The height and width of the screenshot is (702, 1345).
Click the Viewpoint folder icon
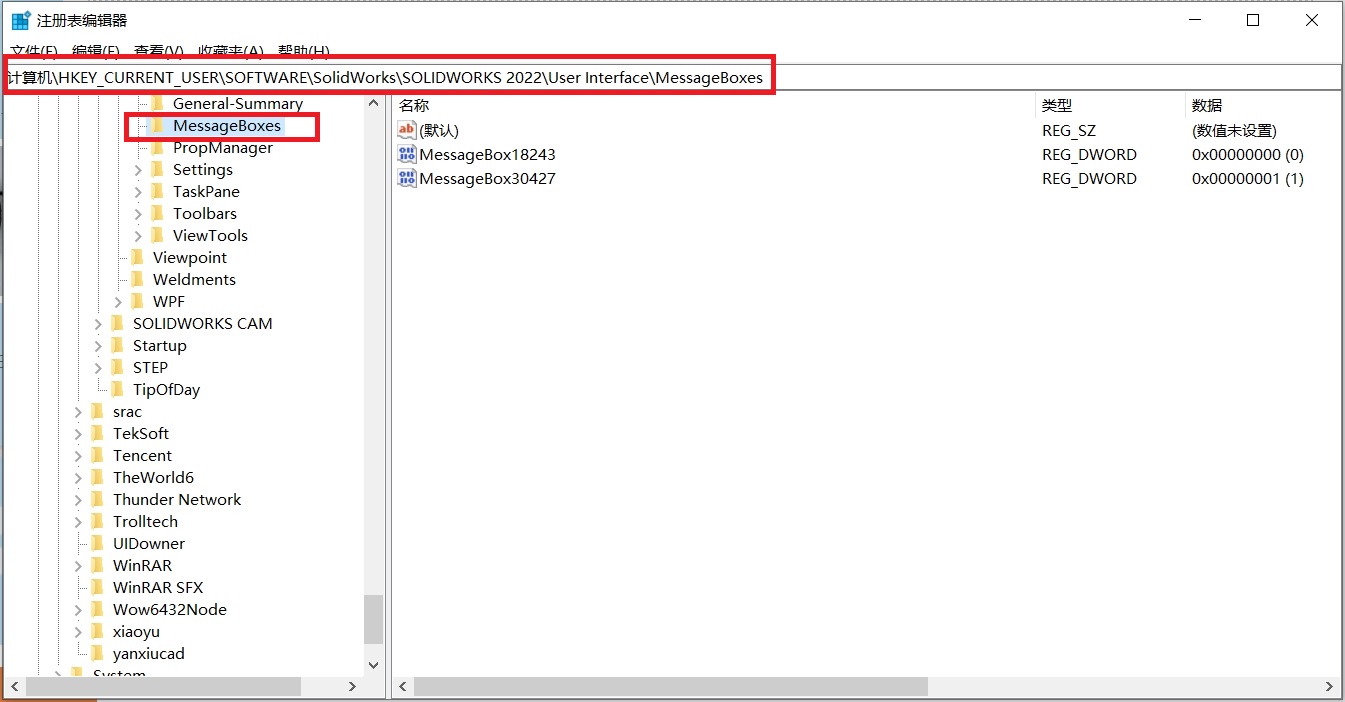point(137,257)
